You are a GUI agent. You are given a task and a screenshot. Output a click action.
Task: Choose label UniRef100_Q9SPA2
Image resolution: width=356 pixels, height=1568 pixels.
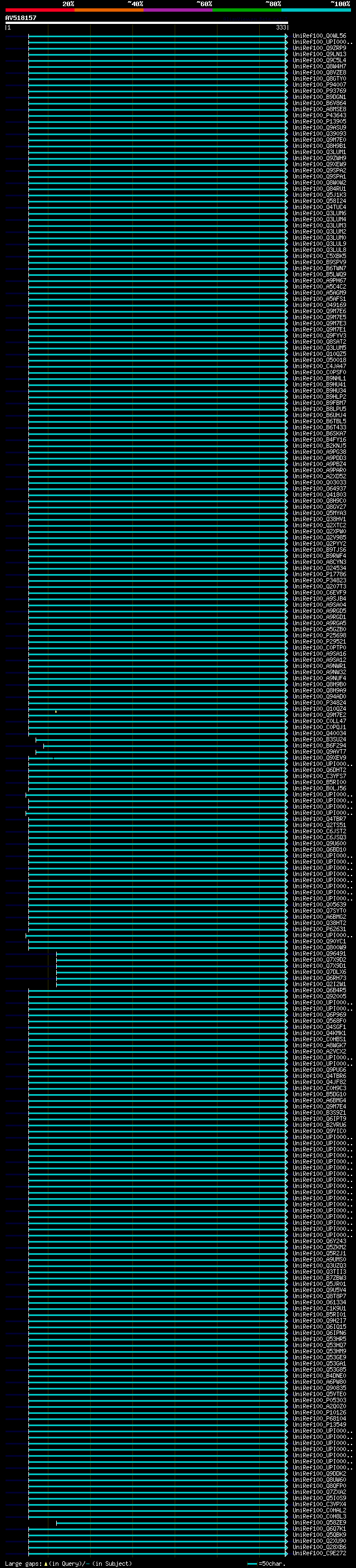pos(319,170)
